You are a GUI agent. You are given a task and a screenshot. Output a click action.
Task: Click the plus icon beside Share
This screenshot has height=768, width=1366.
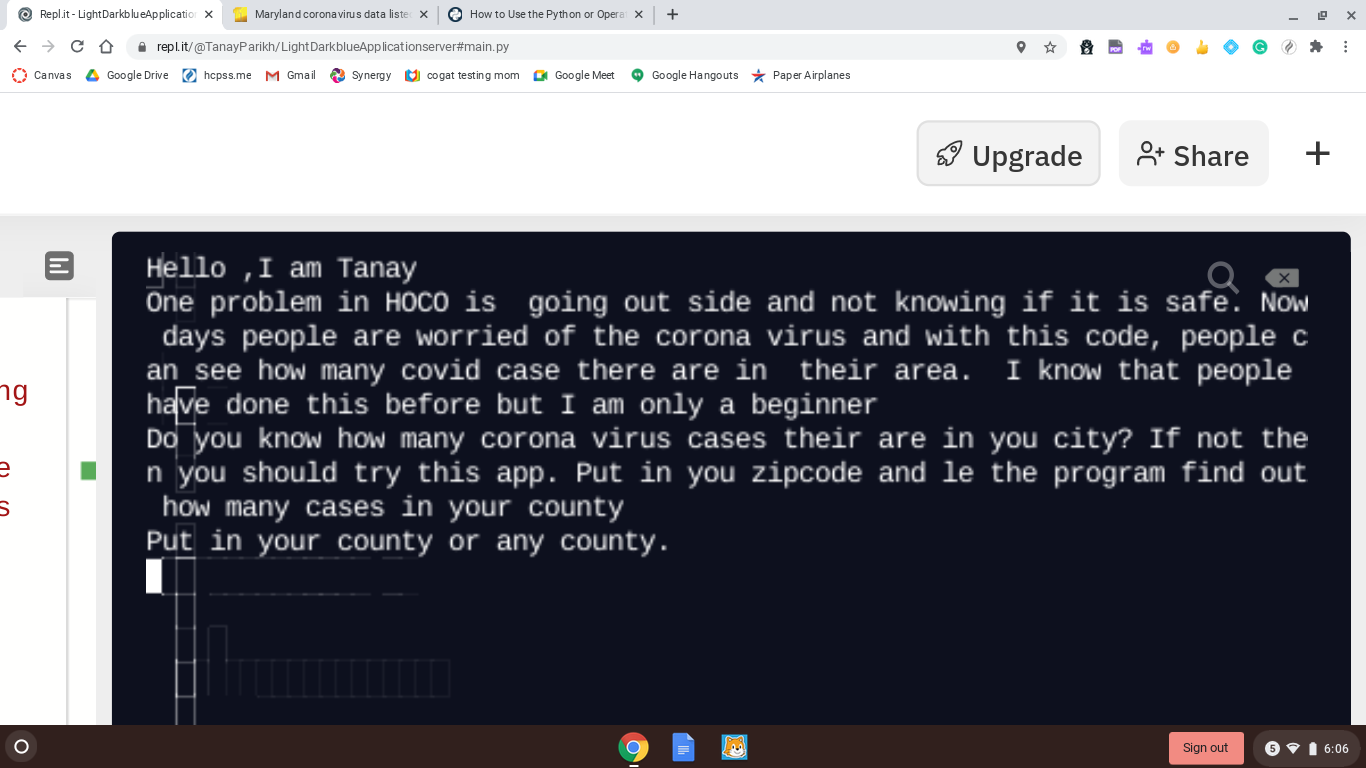pyautogui.click(x=1318, y=153)
